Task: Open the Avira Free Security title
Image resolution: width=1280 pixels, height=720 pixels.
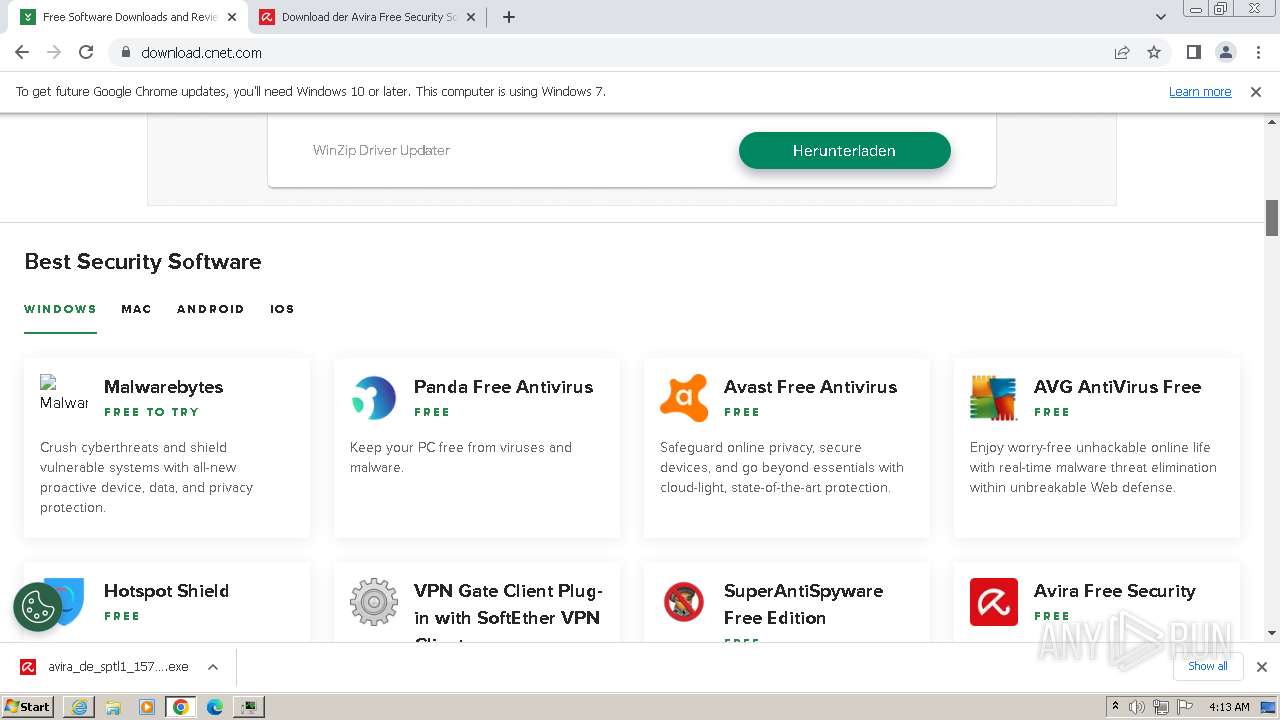Action: (x=1114, y=591)
